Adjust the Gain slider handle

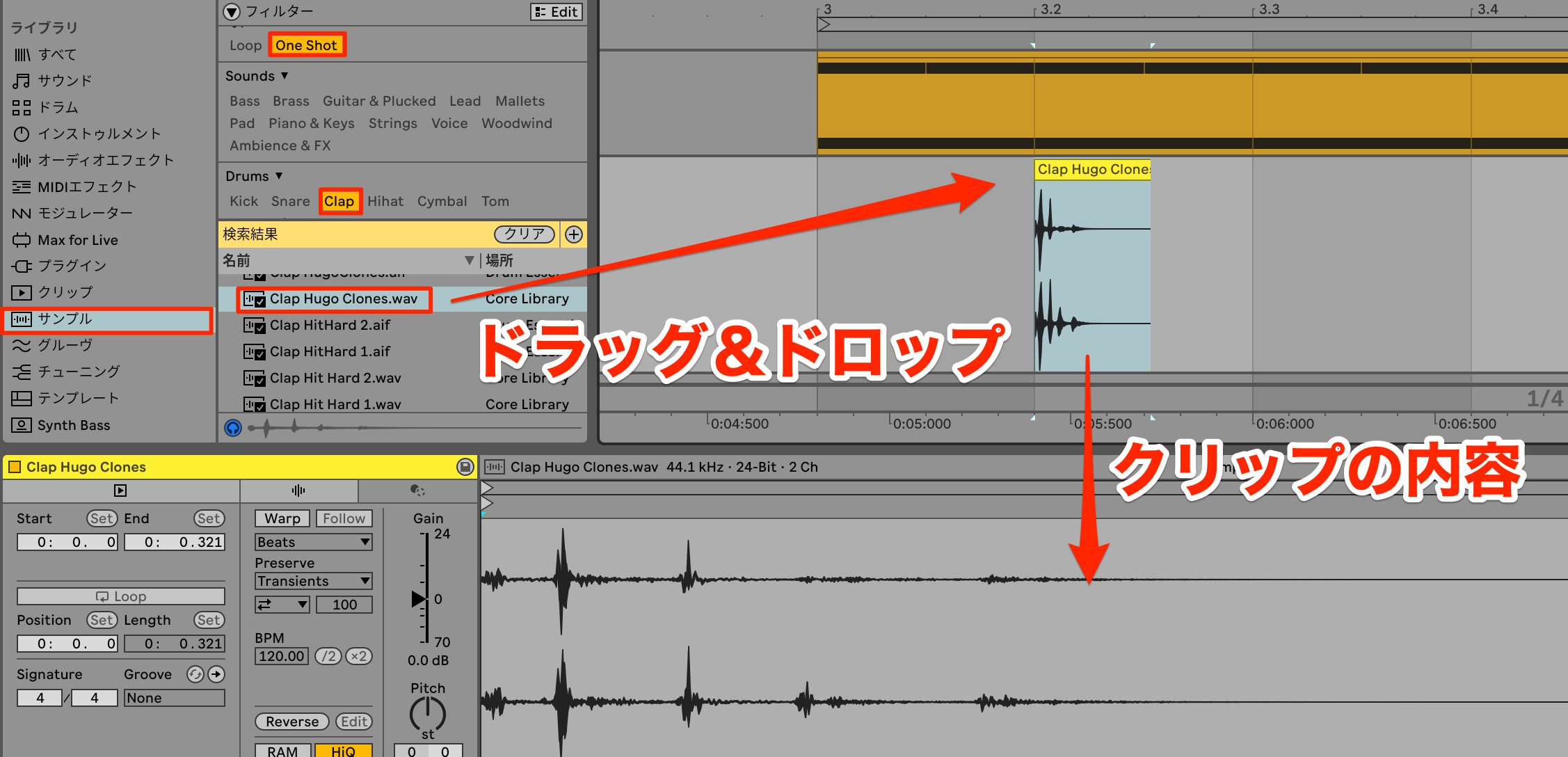(419, 599)
